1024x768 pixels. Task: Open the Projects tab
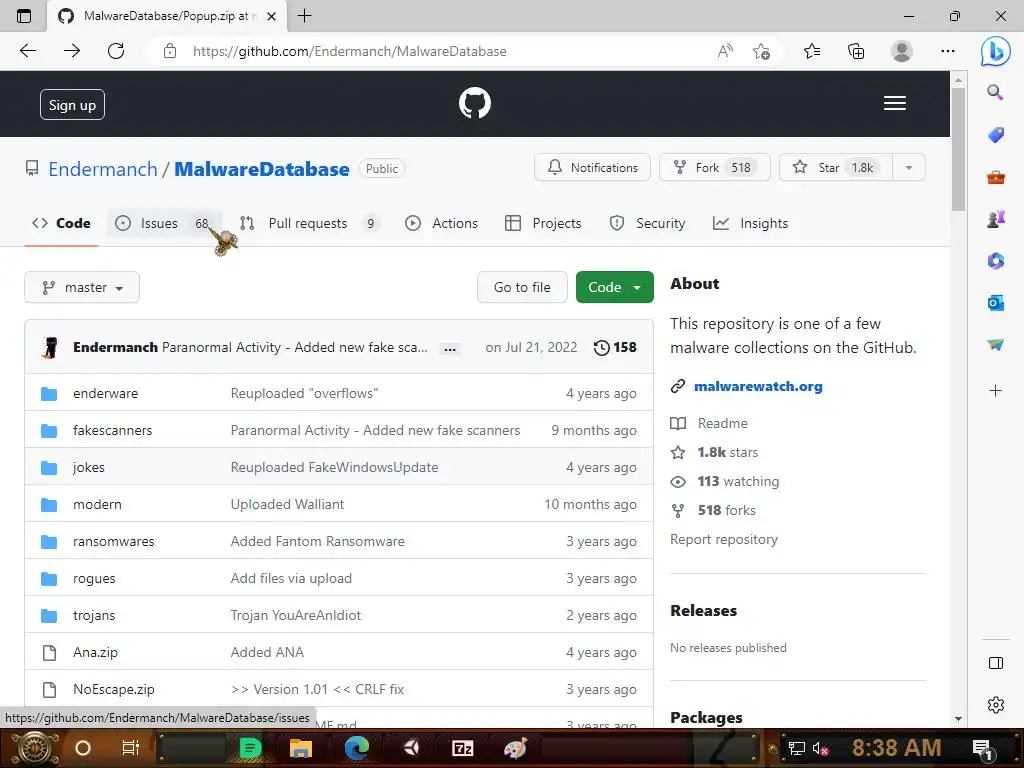click(543, 223)
